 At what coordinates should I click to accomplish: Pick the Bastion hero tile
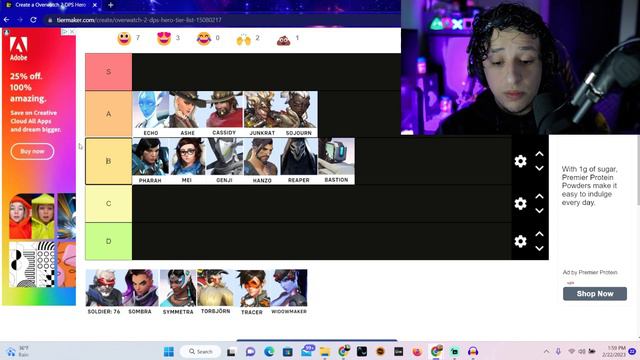pyautogui.click(x=336, y=161)
